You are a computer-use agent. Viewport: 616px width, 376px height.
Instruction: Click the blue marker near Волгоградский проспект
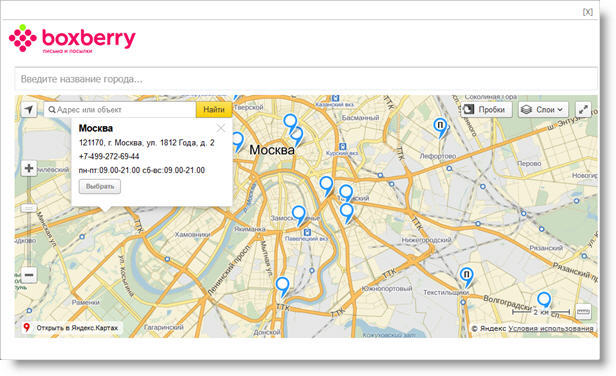(544, 301)
